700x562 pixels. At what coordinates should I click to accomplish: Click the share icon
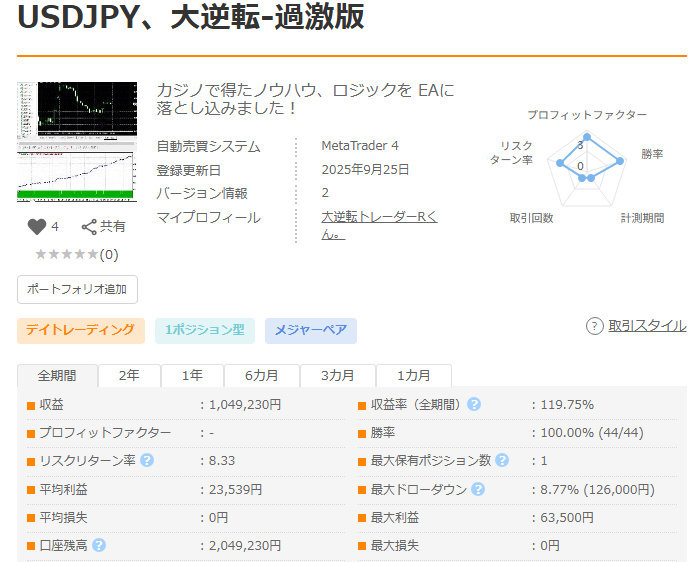pos(89,227)
